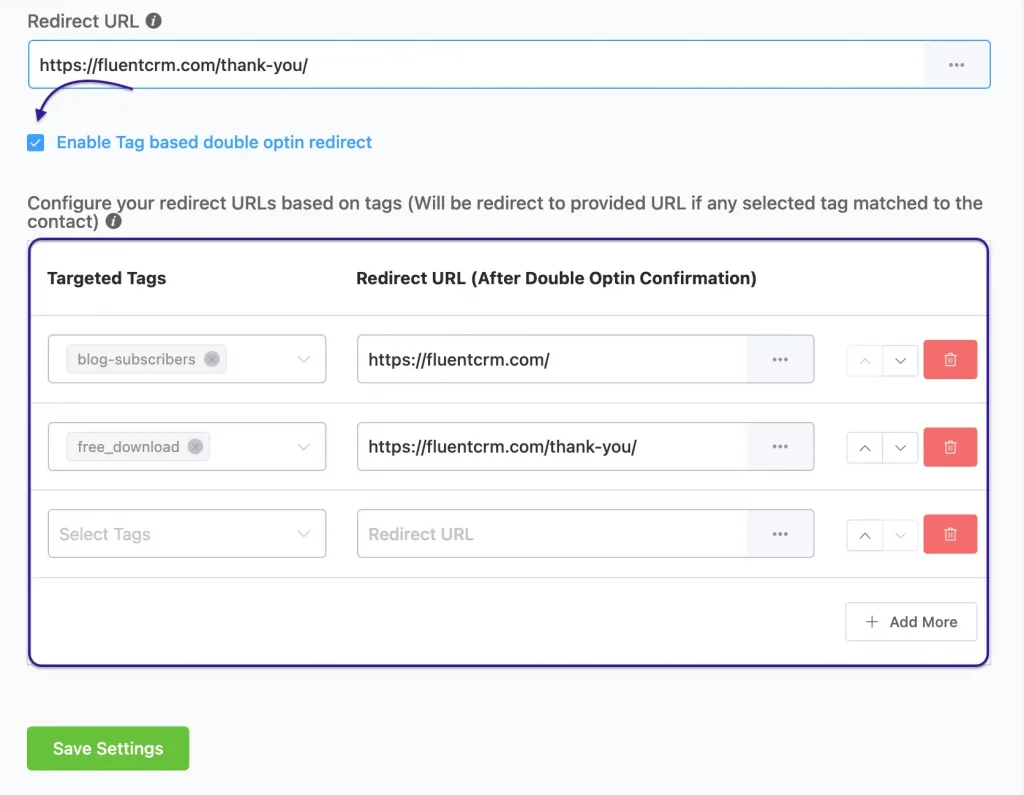Open the ellipsis menu on the thank-you redirect row

click(x=780, y=447)
